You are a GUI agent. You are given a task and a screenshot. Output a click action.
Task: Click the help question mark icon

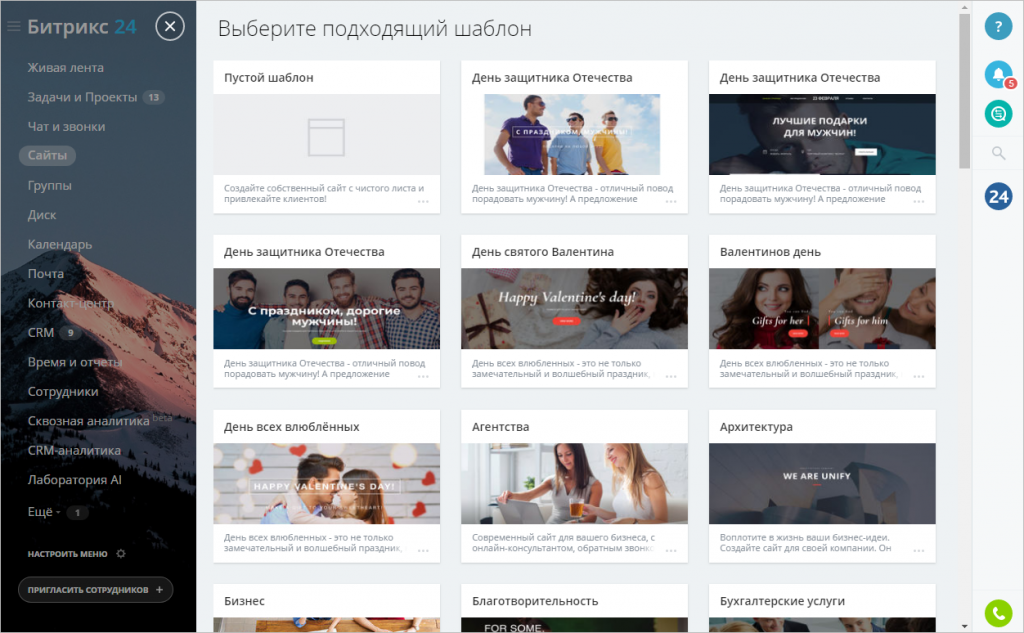click(998, 27)
